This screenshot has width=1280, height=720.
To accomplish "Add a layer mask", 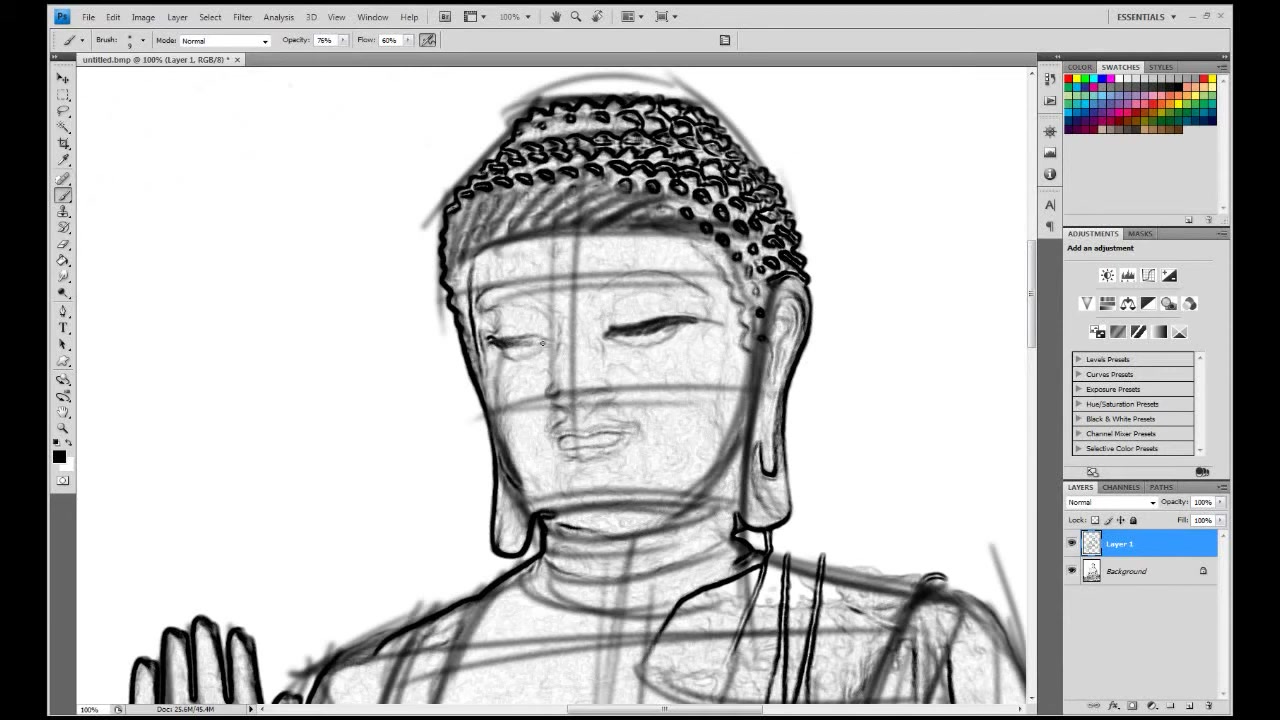I will click(x=1132, y=706).
